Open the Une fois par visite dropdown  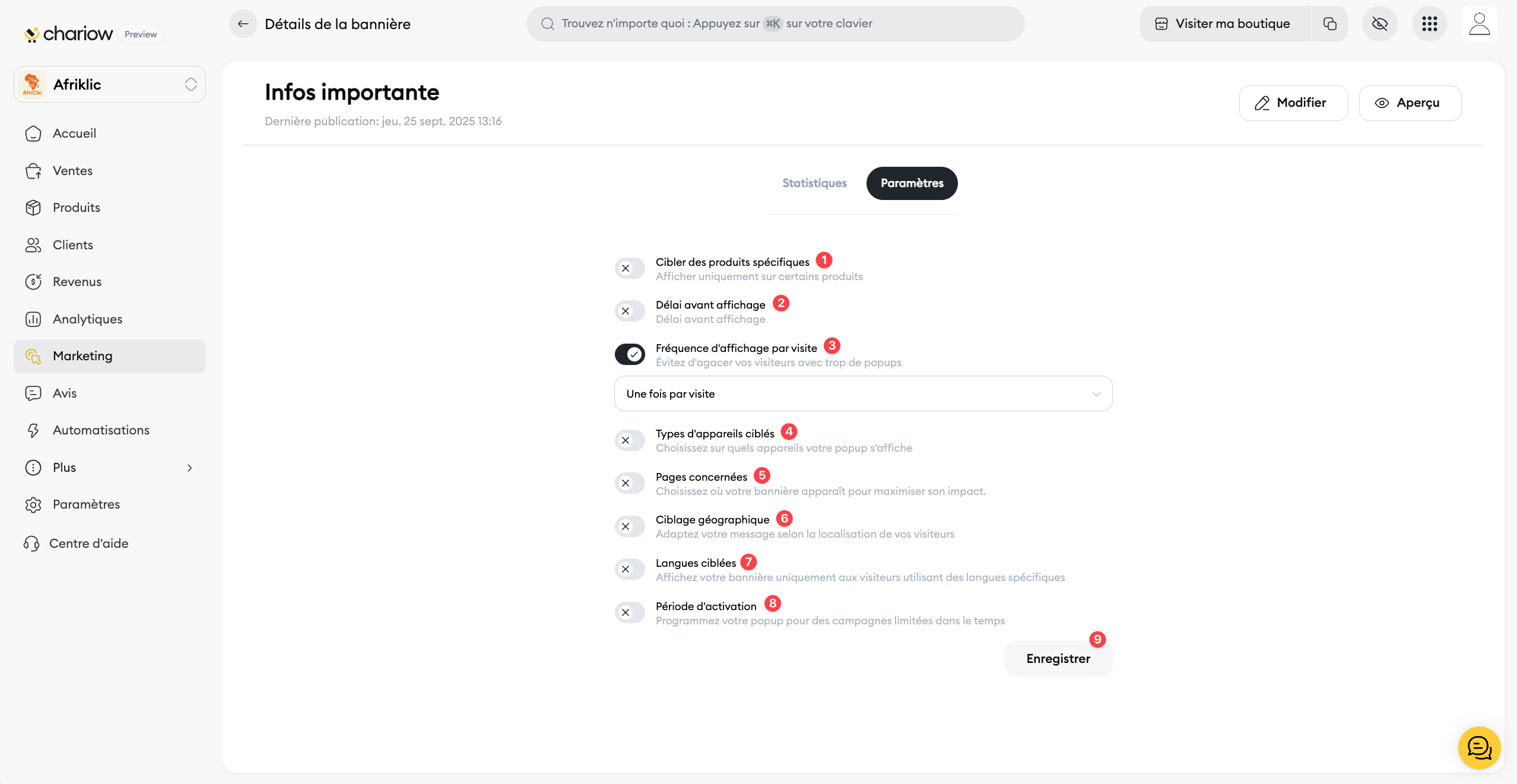[x=863, y=393]
